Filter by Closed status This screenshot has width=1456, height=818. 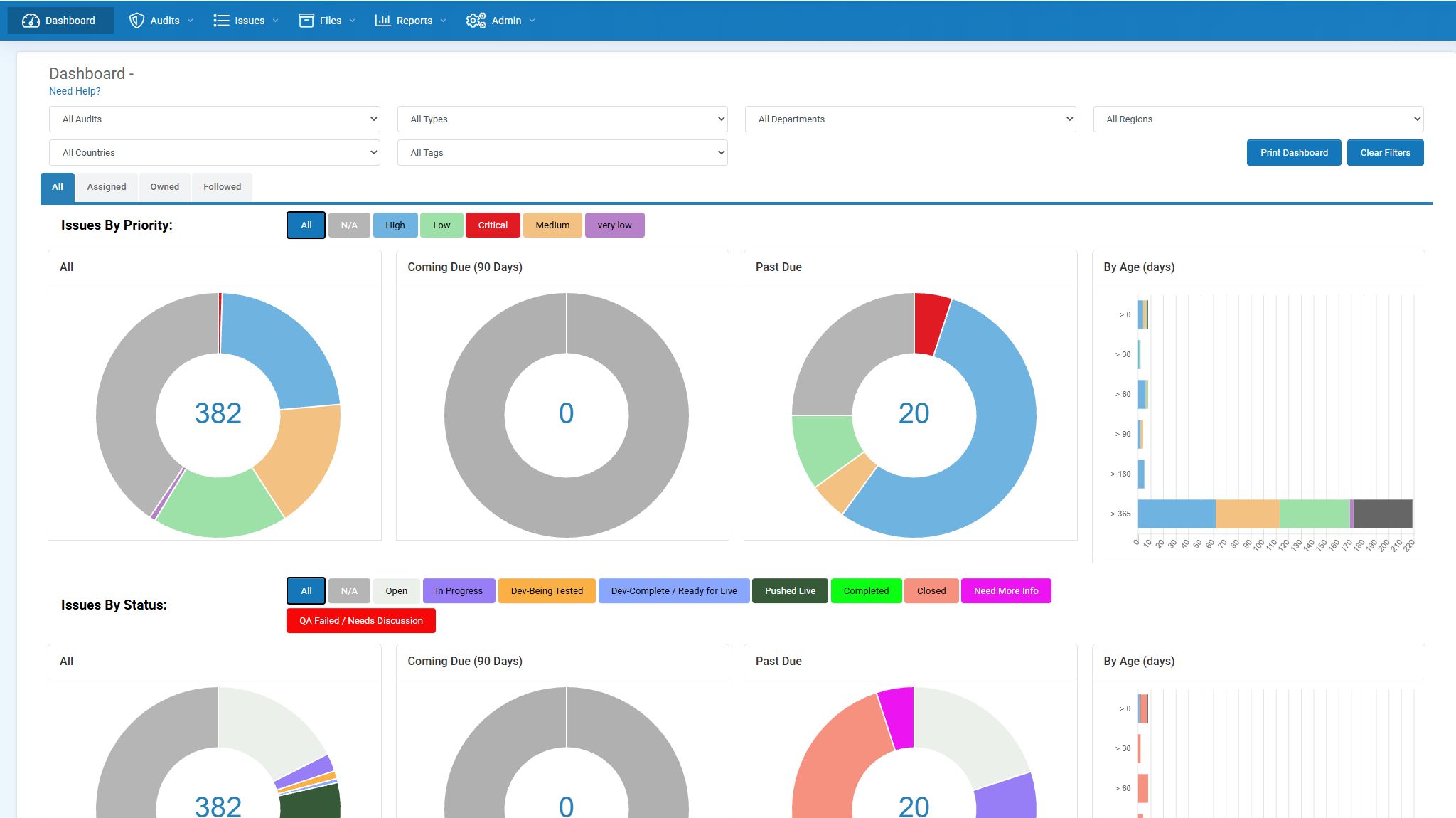pyautogui.click(x=931, y=590)
